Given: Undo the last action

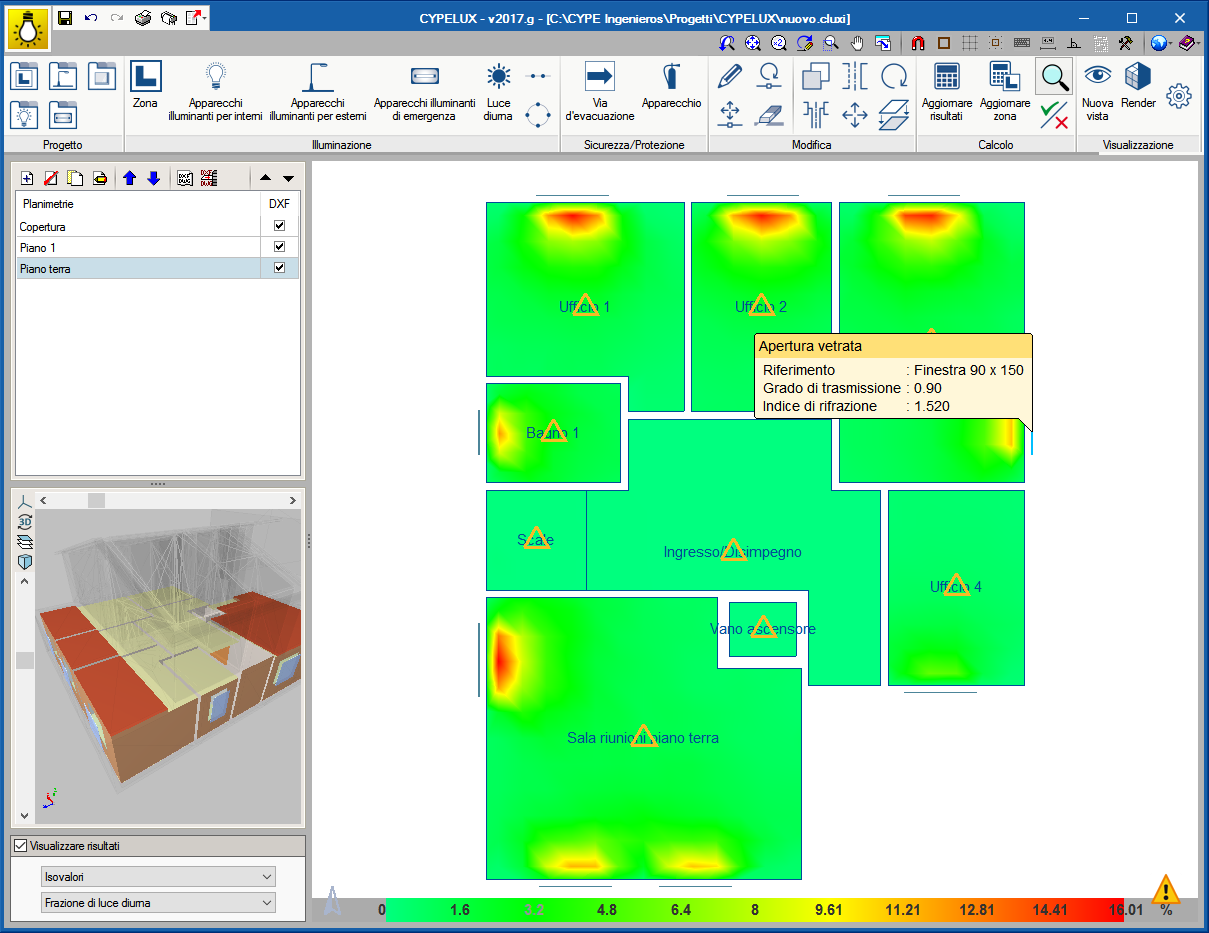Looking at the screenshot, I should tap(91, 18).
